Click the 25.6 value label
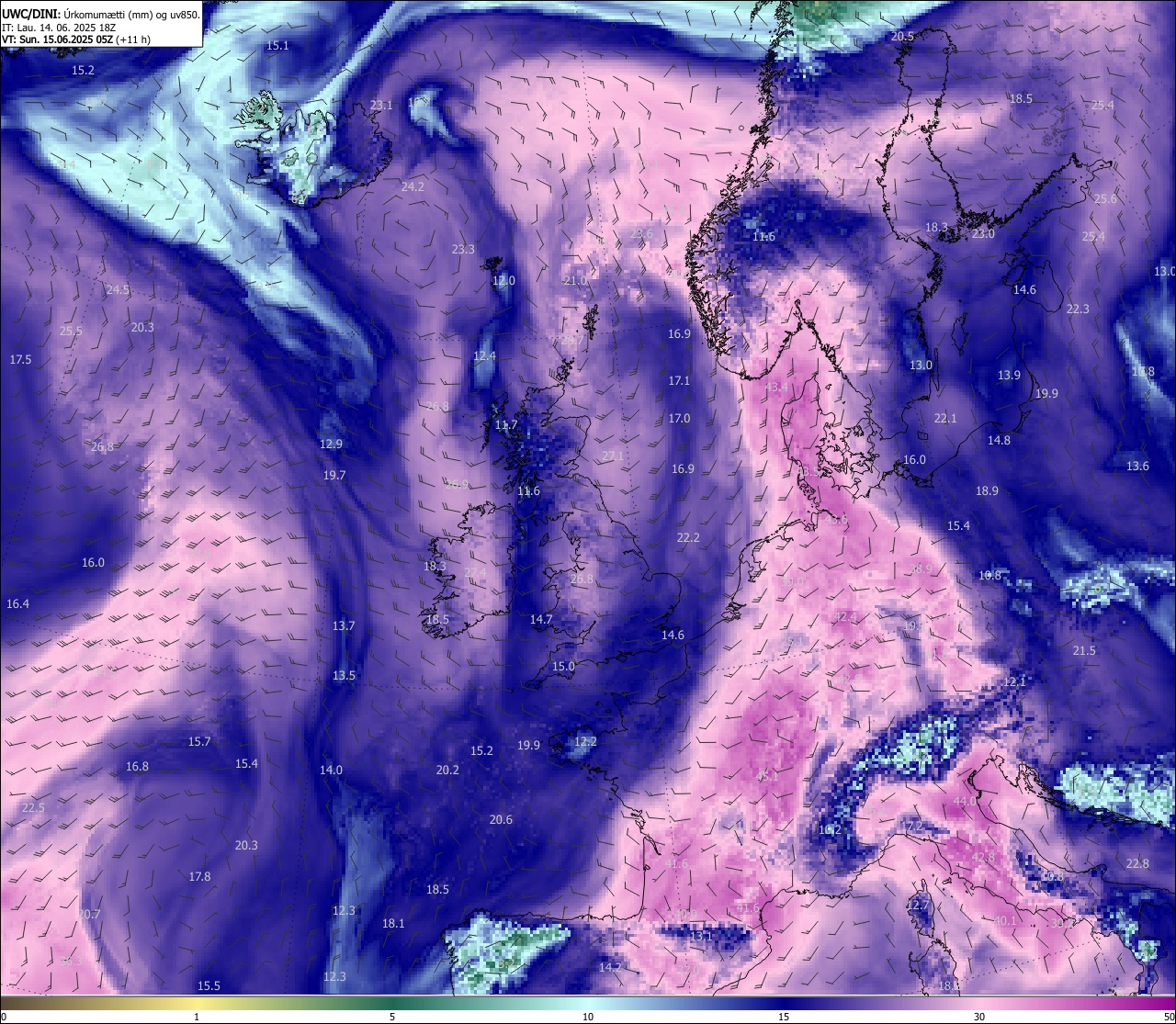The height and width of the screenshot is (1024, 1176). pos(1105,198)
